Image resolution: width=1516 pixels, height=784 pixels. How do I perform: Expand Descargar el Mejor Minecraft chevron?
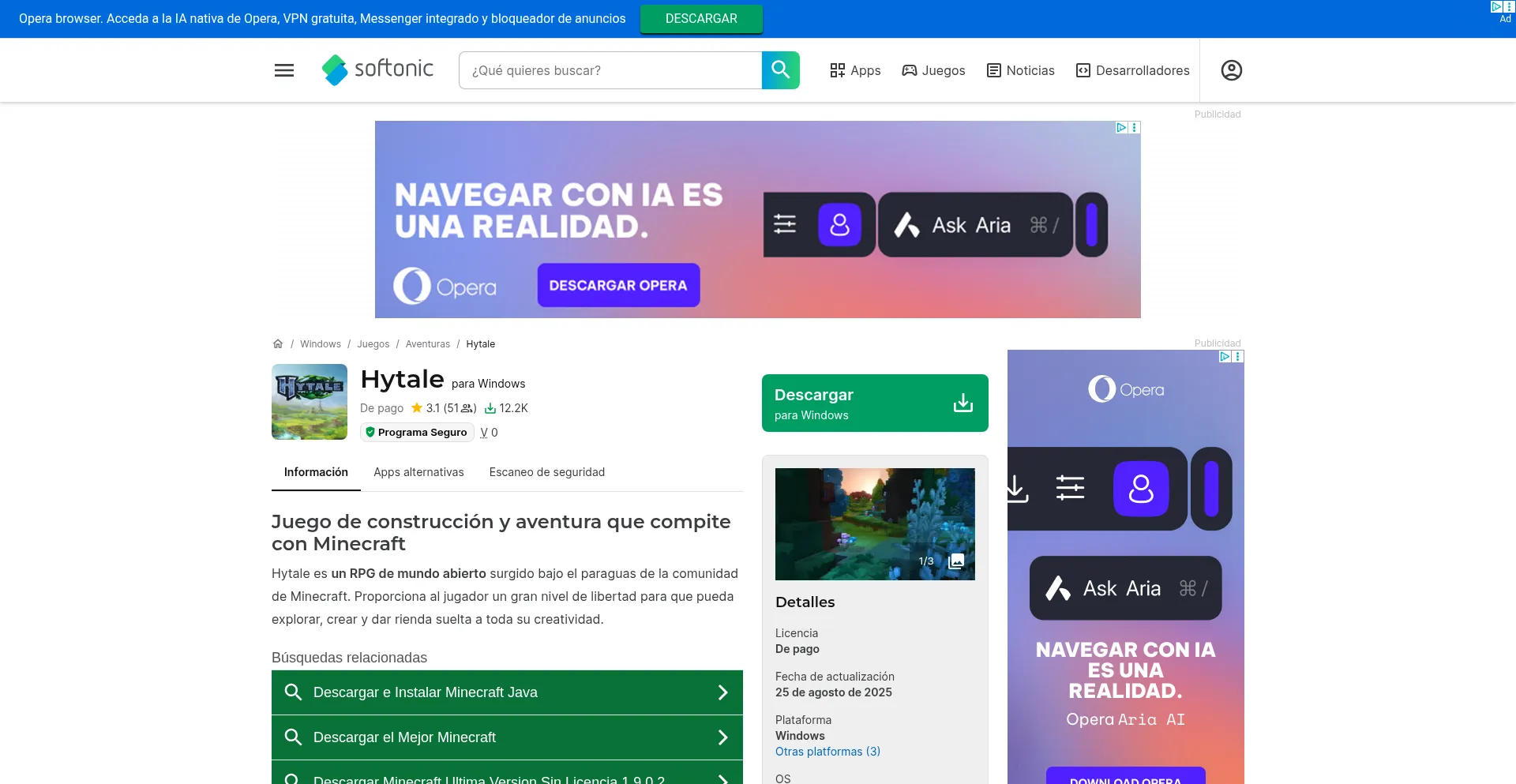722,737
